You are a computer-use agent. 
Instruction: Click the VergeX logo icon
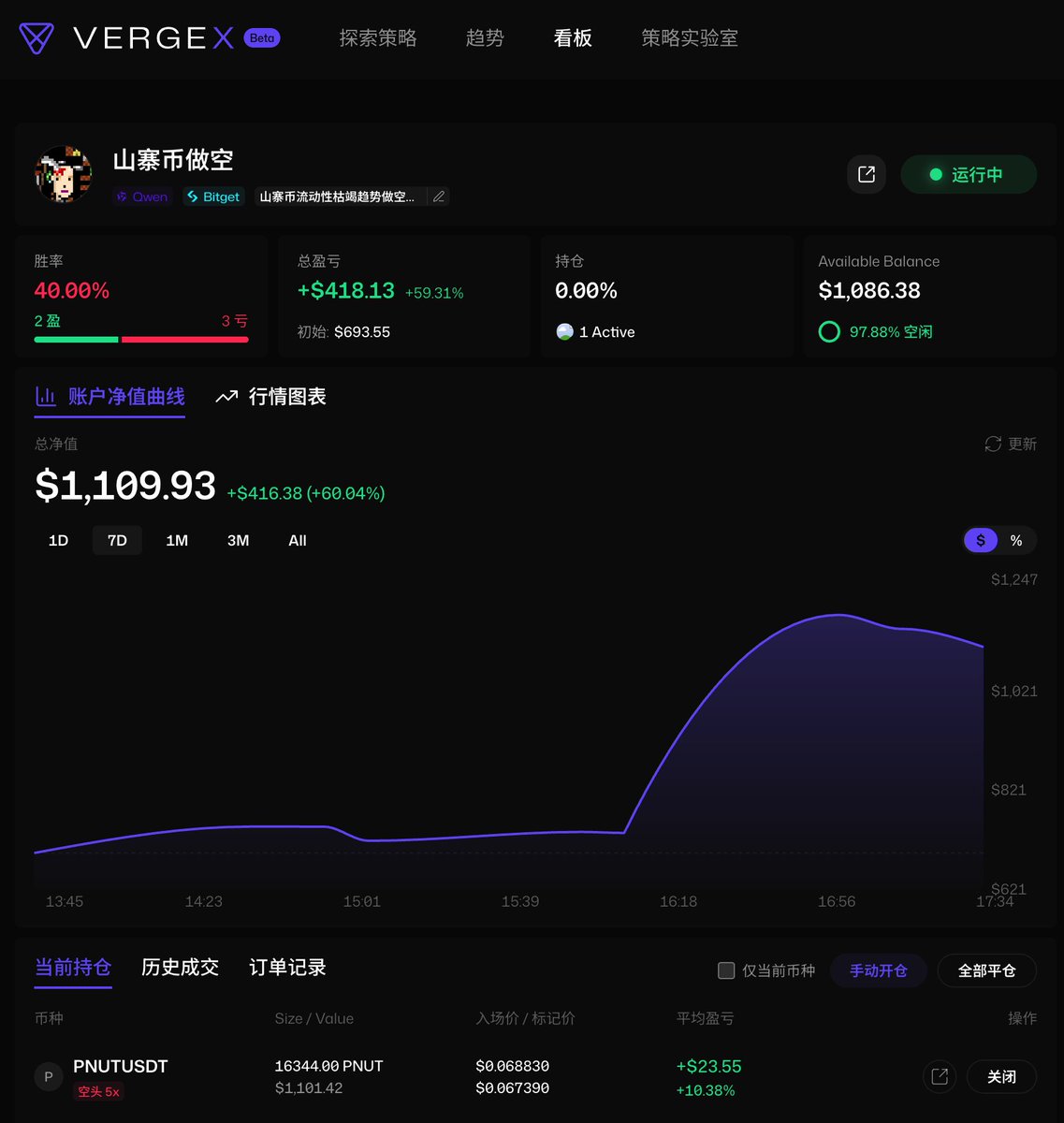pos(36,38)
